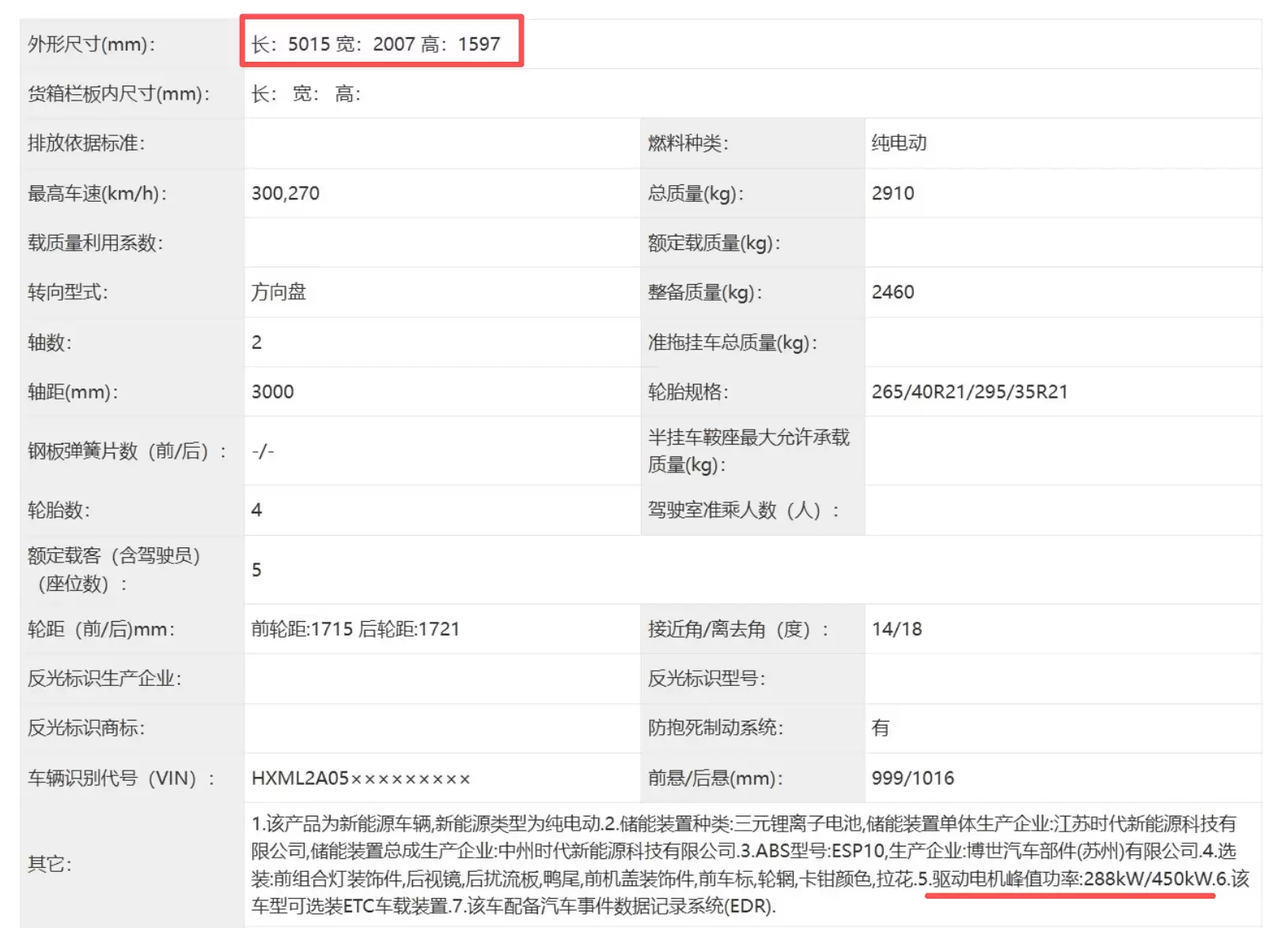Viewport: 1288px width, 928px height.
Task: Select the VIN value HXML2A05××××××××
Action: click(x=361, y=778)
